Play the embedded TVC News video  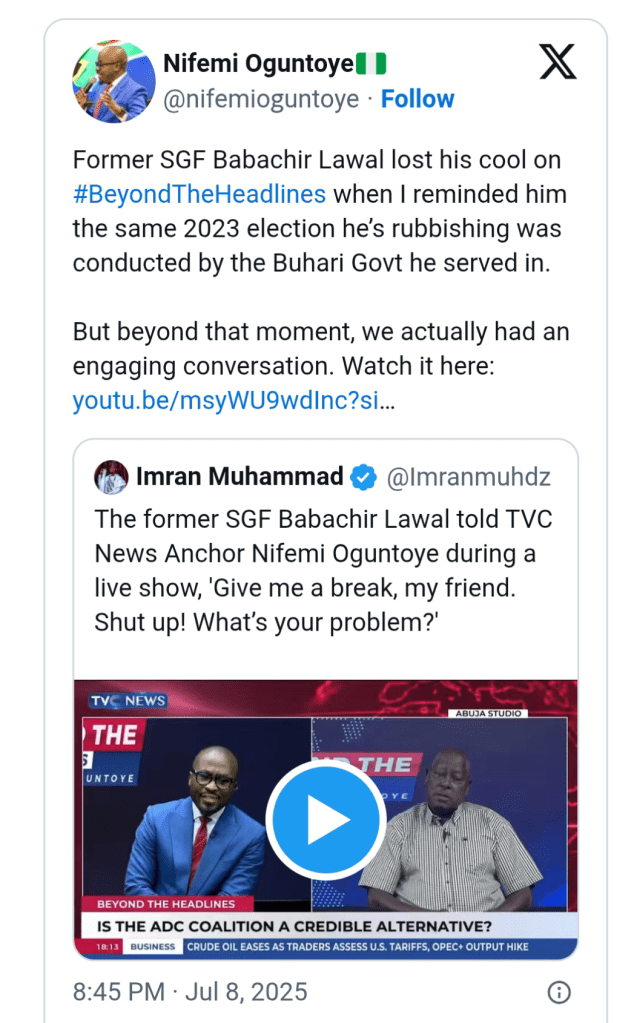pyautogui.click(x=325, y=820)
